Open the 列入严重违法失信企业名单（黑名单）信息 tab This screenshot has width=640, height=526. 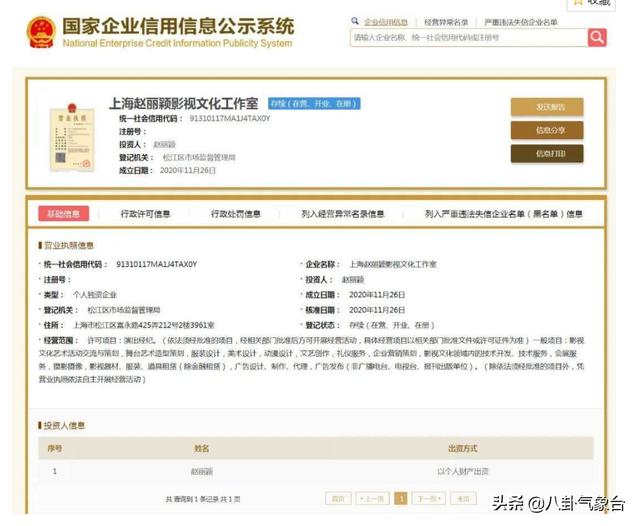(x=504, y=214)
